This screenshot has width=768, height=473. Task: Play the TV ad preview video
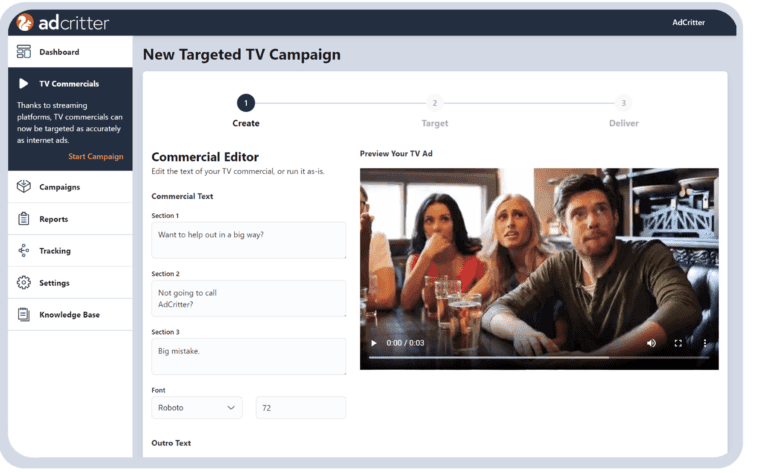tap(374, 343)
